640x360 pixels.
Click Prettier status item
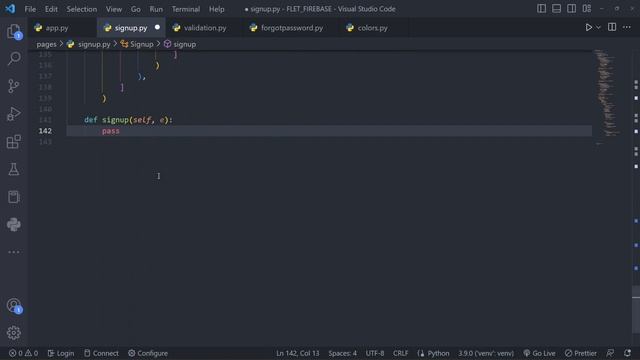pos(581,353)
